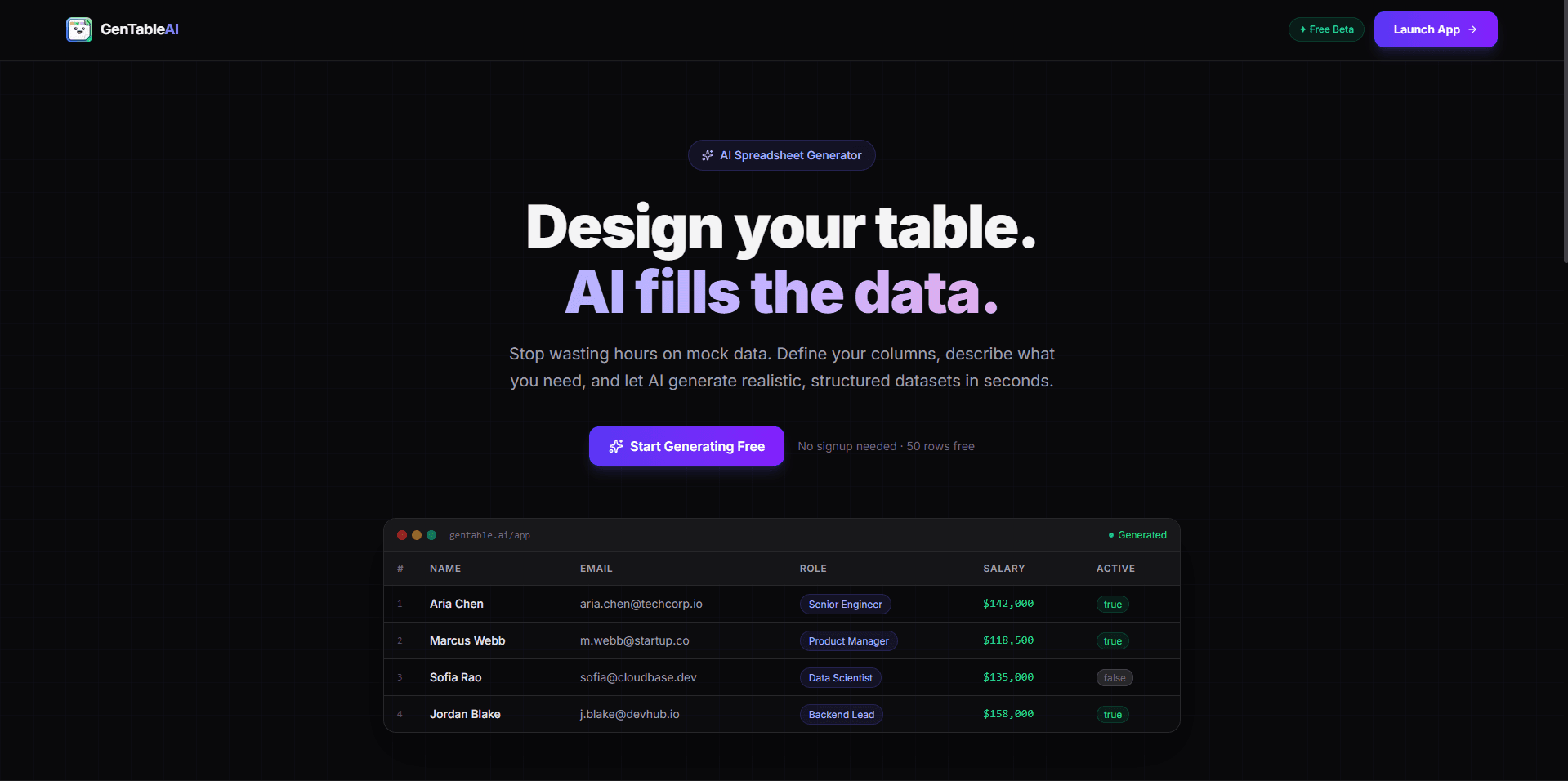This screenshot has width=1568, height=781.
Task: Click the GenTableAI logo icon
Action: tap(79, 29)
